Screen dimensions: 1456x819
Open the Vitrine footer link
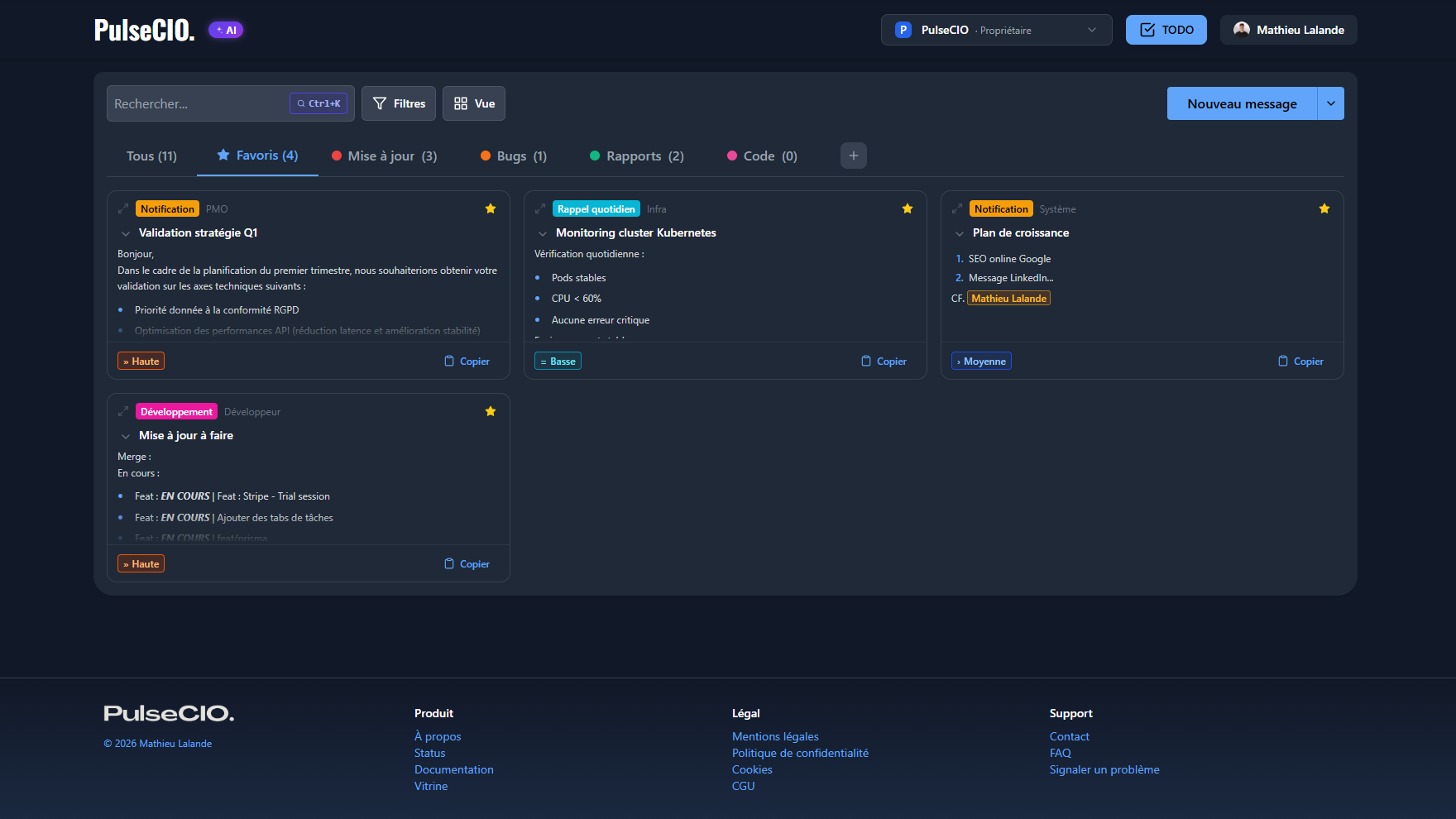[431, 786]
